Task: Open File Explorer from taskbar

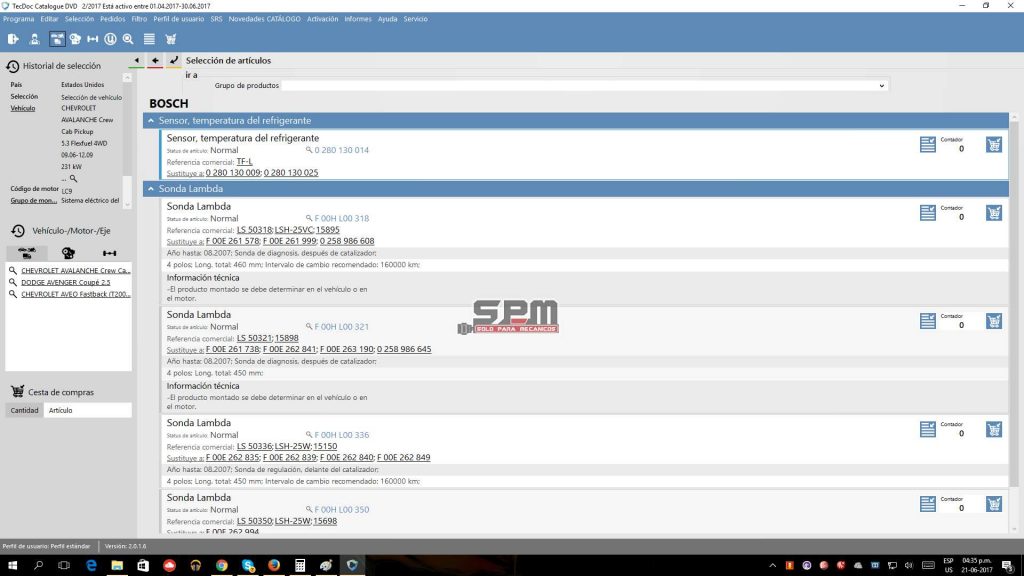Action: click(117, 565)
